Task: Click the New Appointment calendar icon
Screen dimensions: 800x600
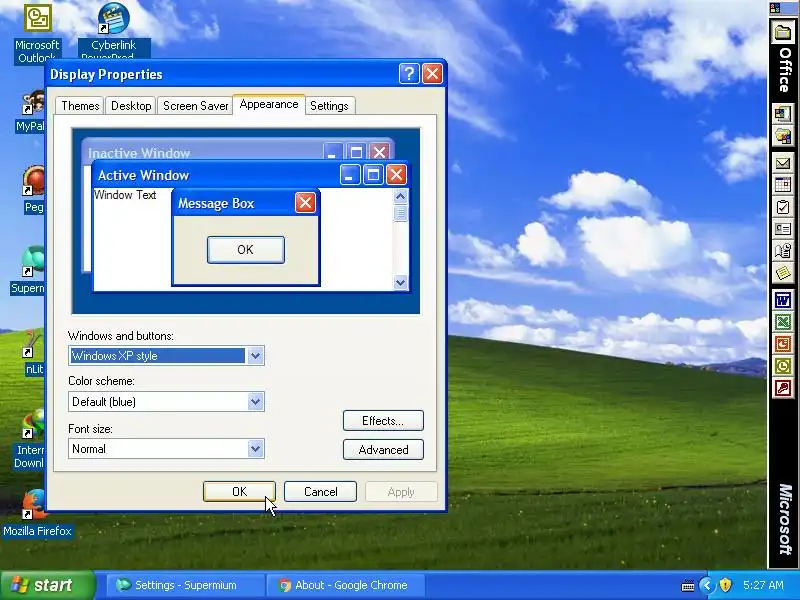Action: [783, 185]
